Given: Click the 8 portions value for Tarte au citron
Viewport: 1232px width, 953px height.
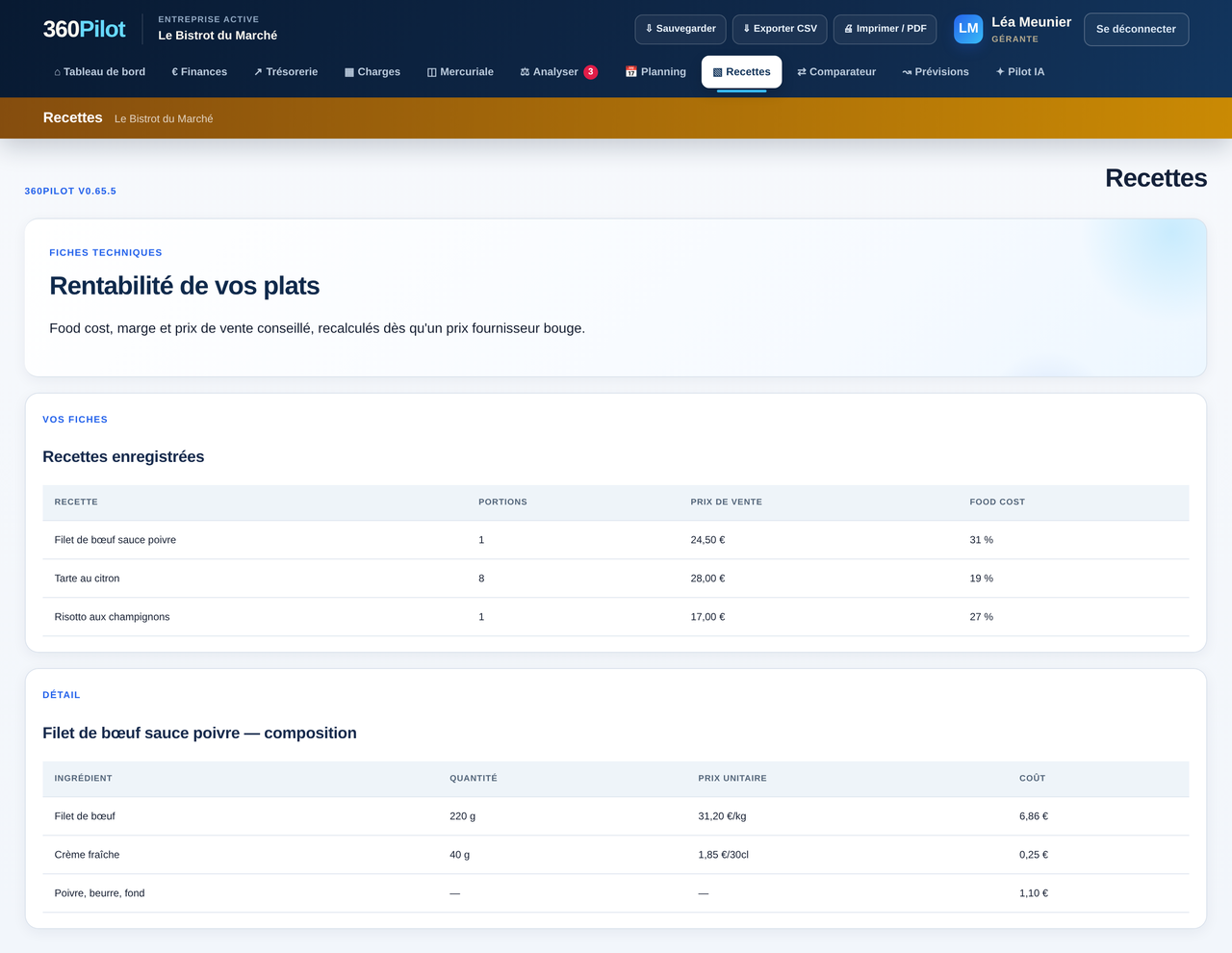Looking at the screenshot, I should point(481,579).
